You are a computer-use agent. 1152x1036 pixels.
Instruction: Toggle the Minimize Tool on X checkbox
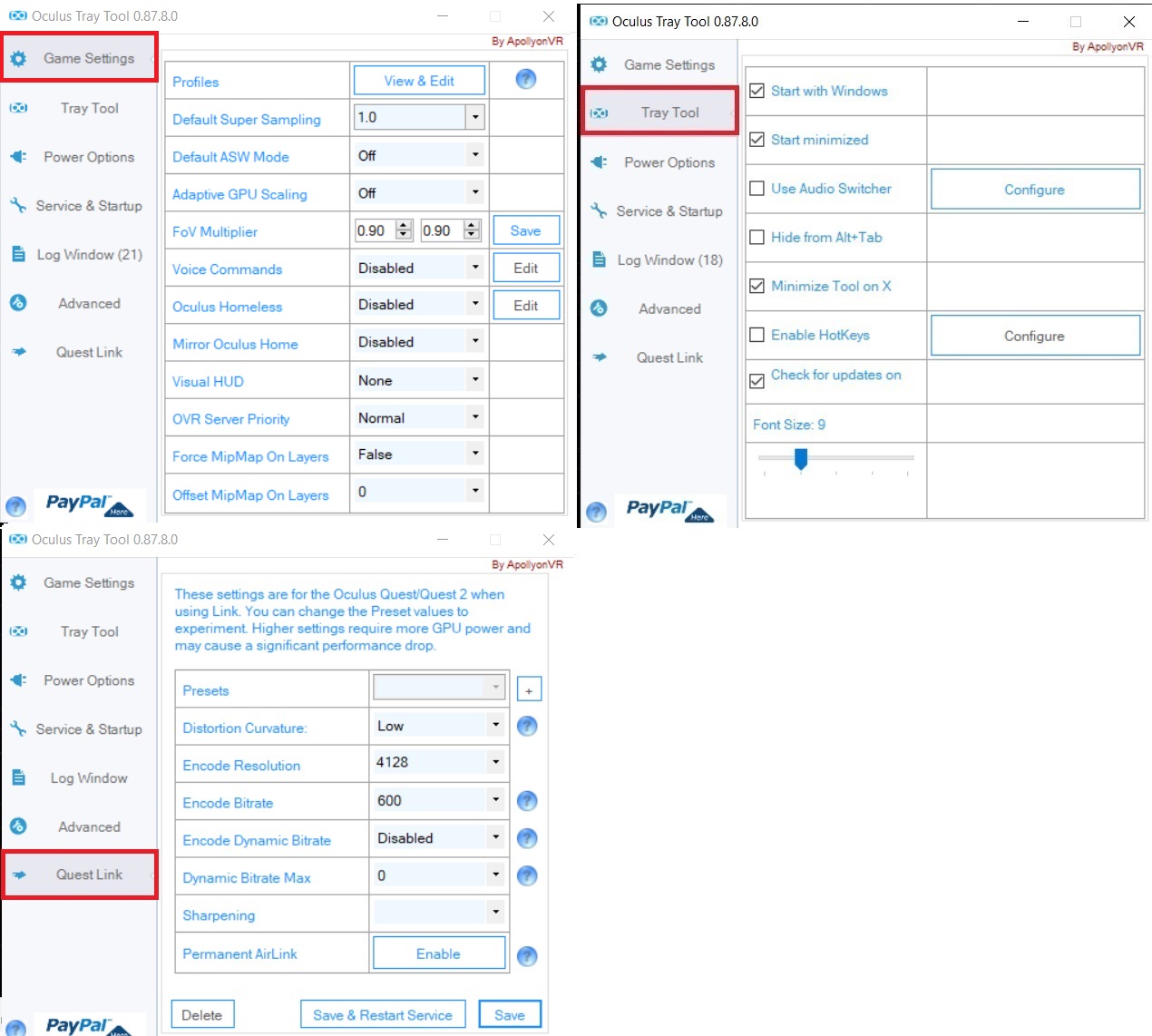(x=757, y=286)
